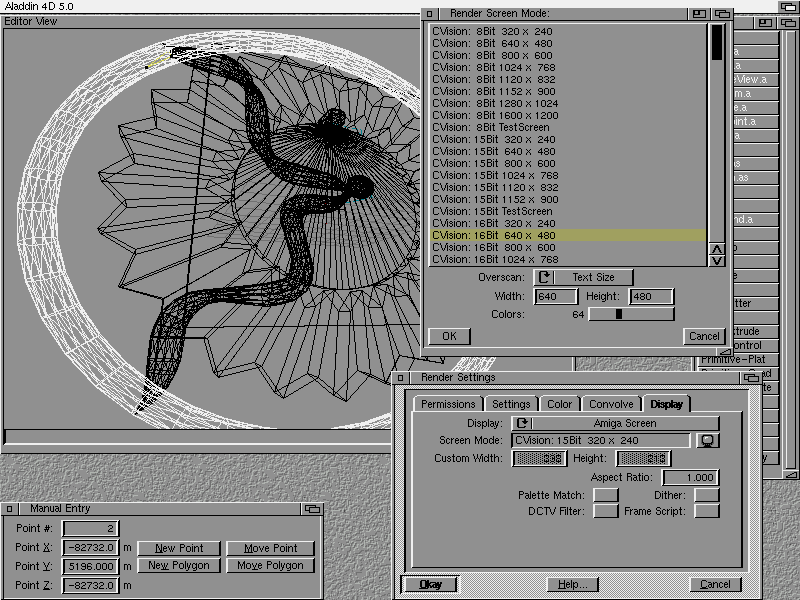Click the Overscan cycle arrow icon
Viewport: 800px width, 600px height.
(544, 277)
